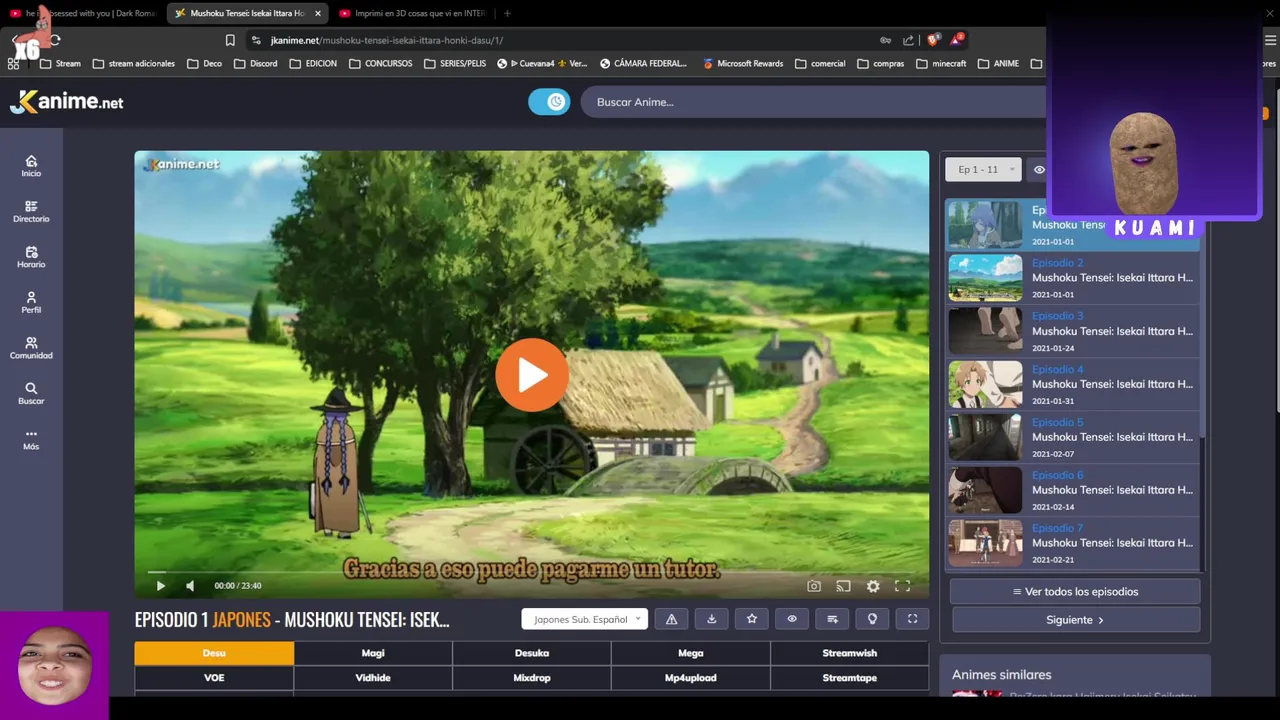This screenshot has width=1280, height=720.
Task: Cast the video using the cast icon
Action: click(843, 586)
